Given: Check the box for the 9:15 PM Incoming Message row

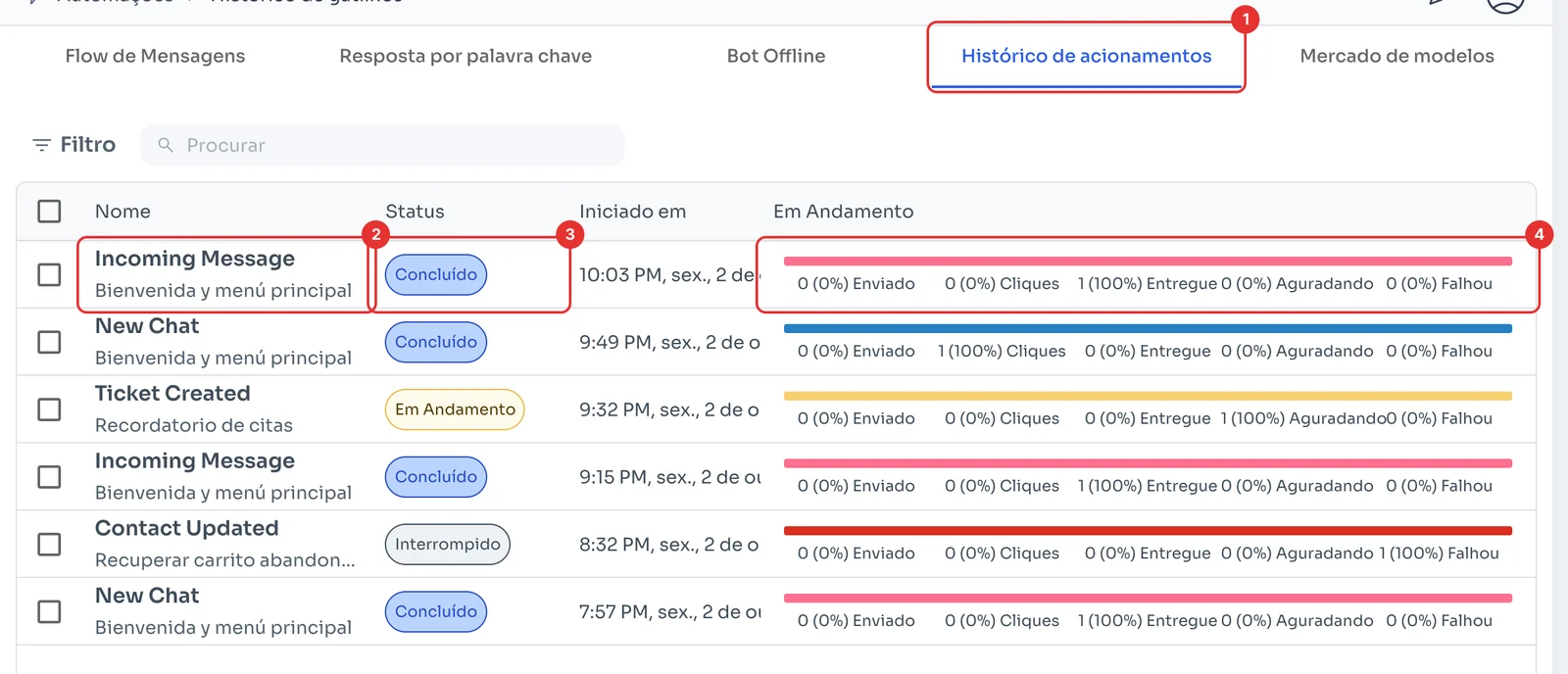Looking at the screenshot, I should click(x=49, y=477).
